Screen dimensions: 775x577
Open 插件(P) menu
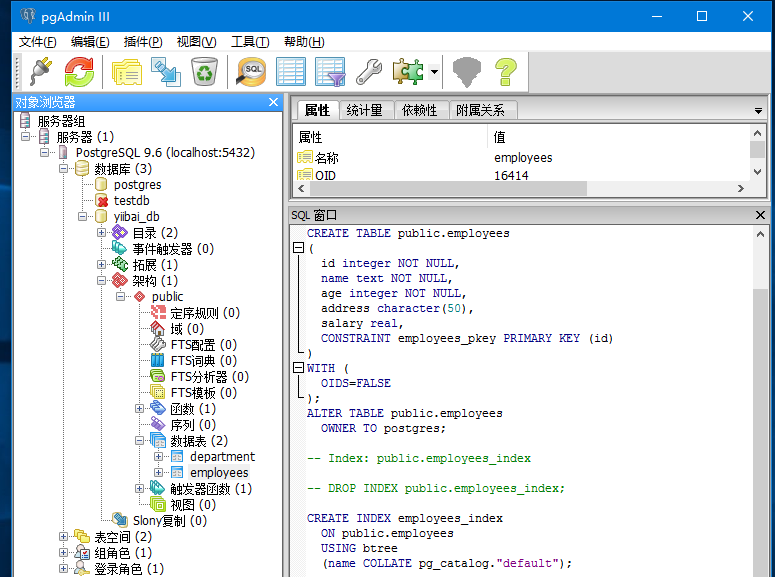click(143, 42)
